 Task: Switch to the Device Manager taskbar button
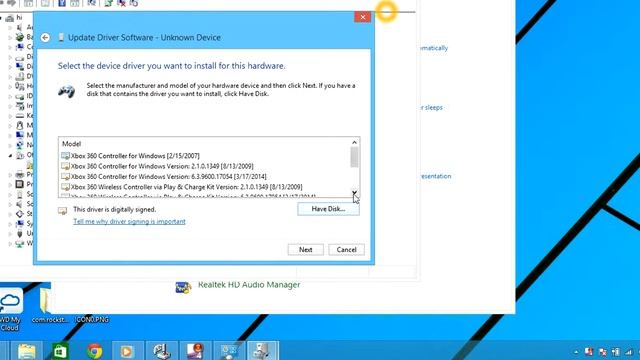(x=262, y=351)
